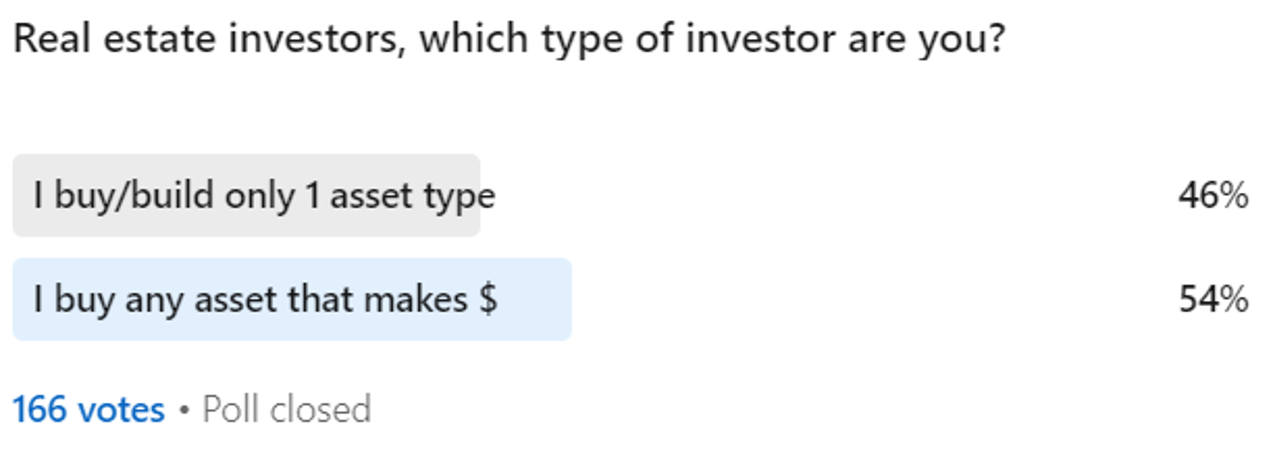
Task: Click the question mark ending the poll question
Action: coord(993,40)
